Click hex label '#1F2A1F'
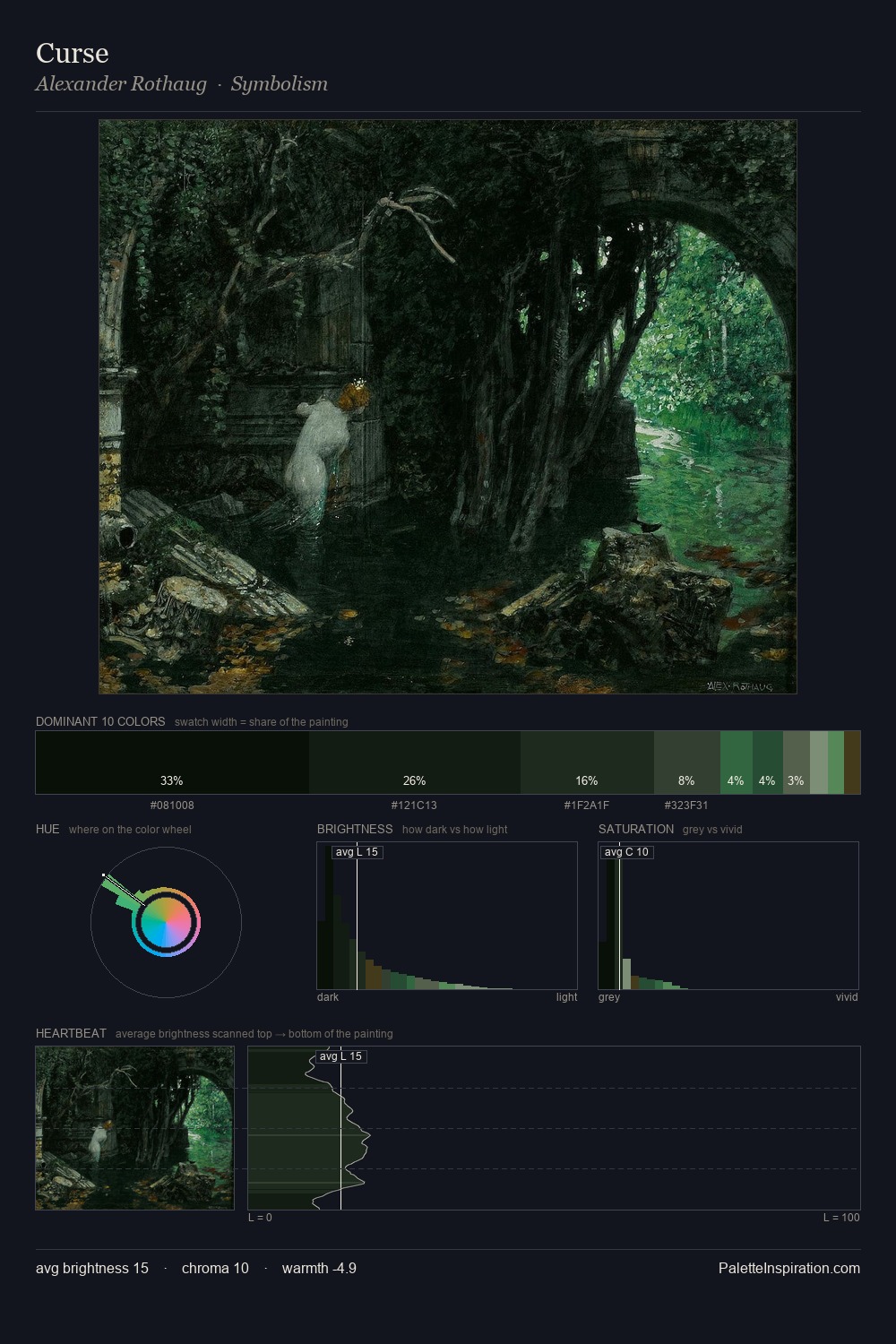The height and width of the screenshot is (1344, 896). point(587,805)
